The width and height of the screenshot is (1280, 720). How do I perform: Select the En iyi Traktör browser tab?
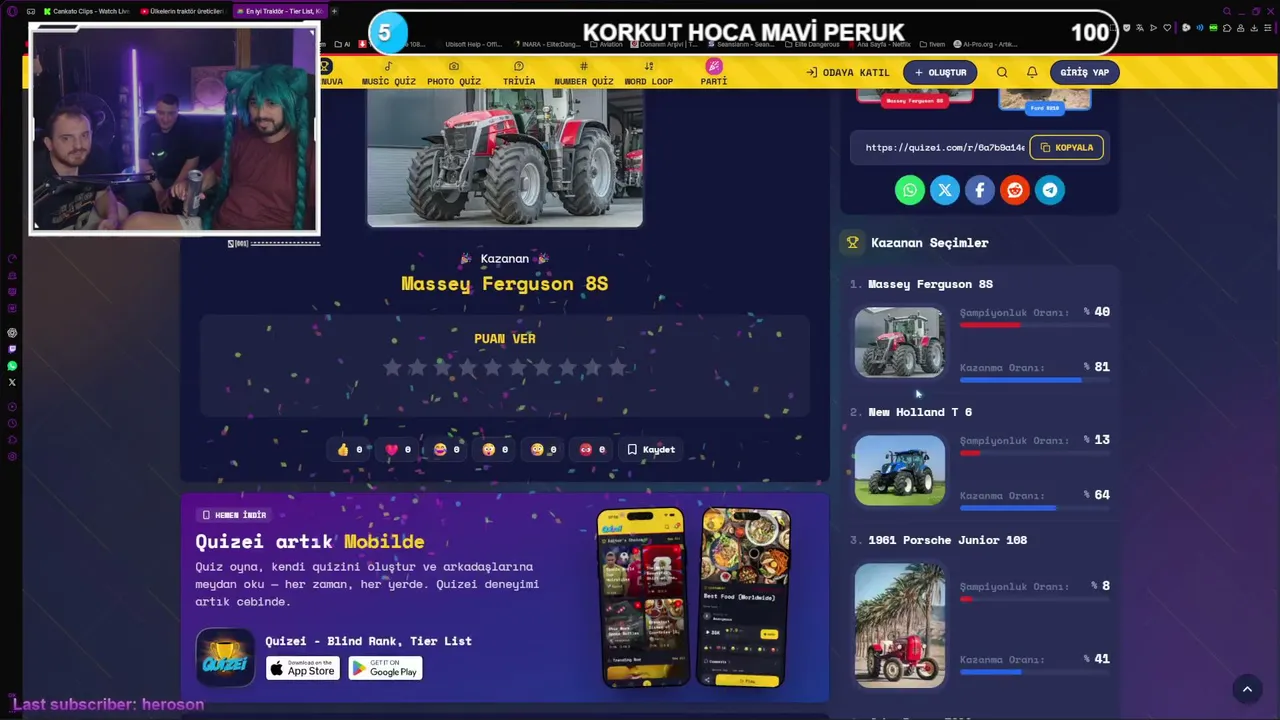click(279, 11)
